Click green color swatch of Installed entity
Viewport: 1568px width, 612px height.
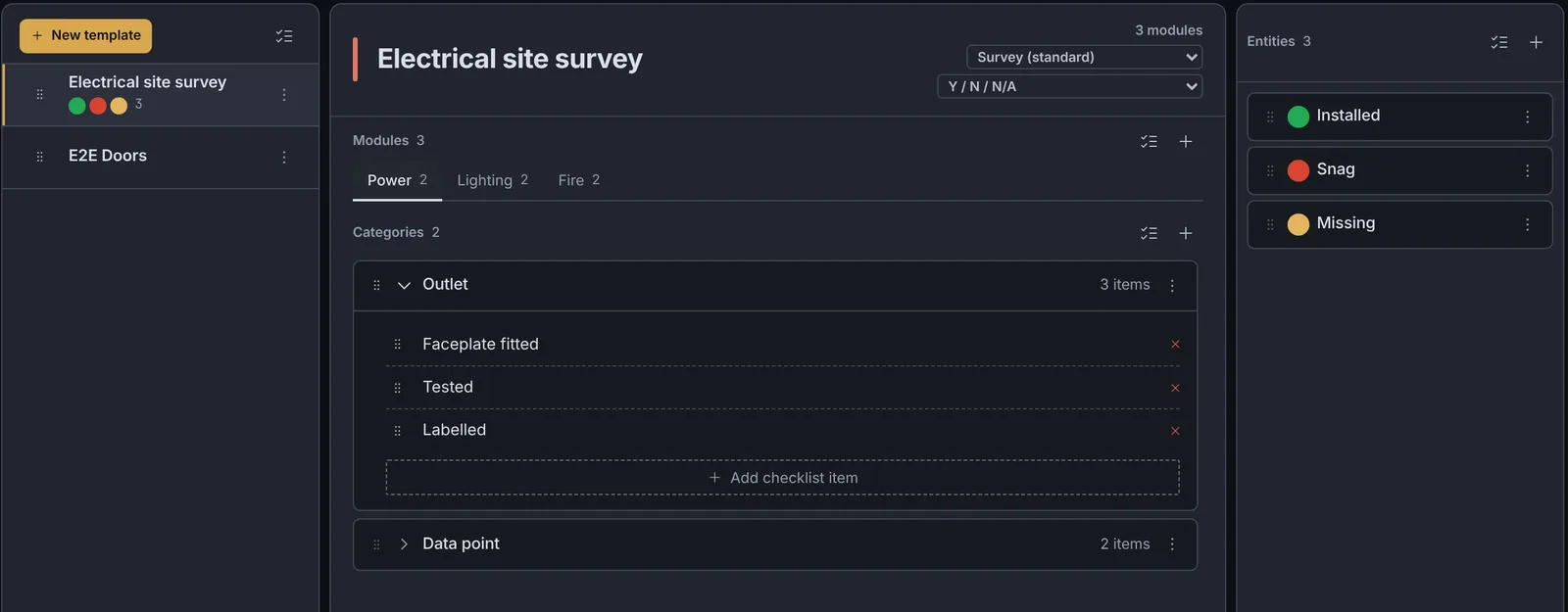1298,118
